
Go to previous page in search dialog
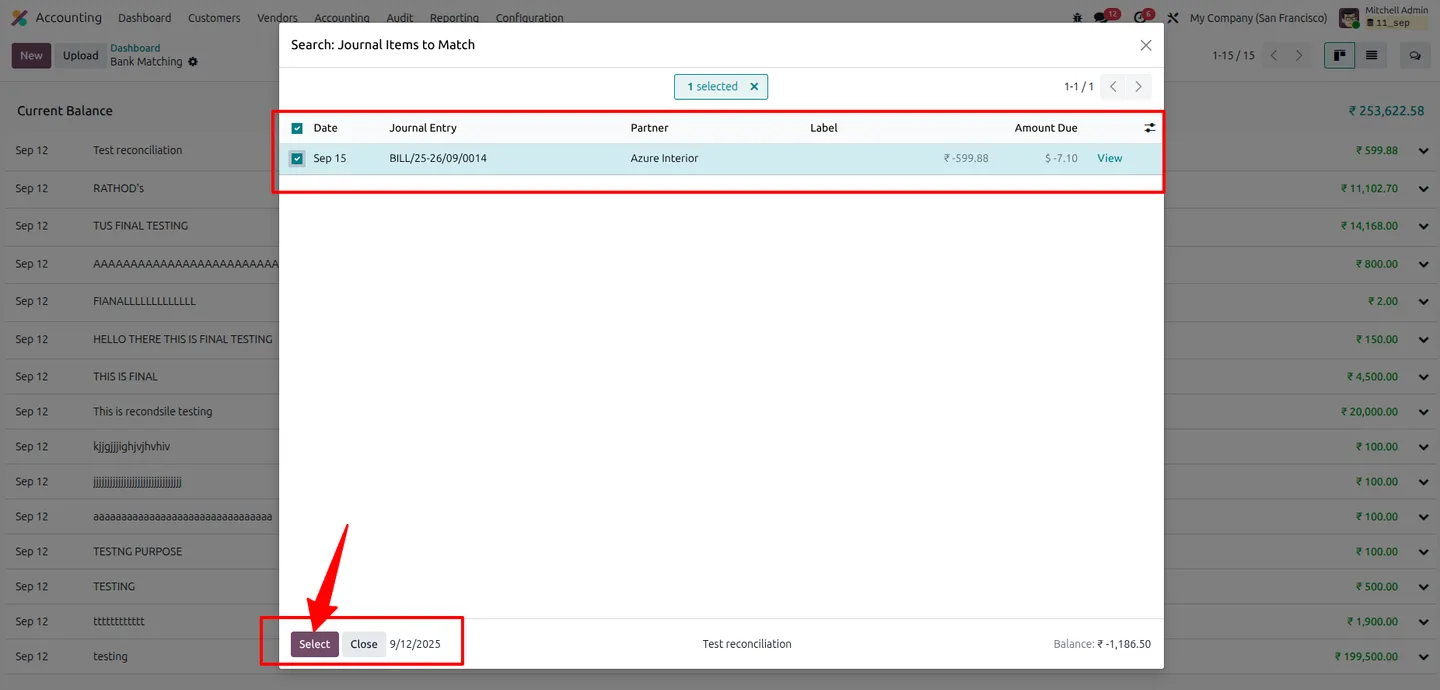(1113, 87)
